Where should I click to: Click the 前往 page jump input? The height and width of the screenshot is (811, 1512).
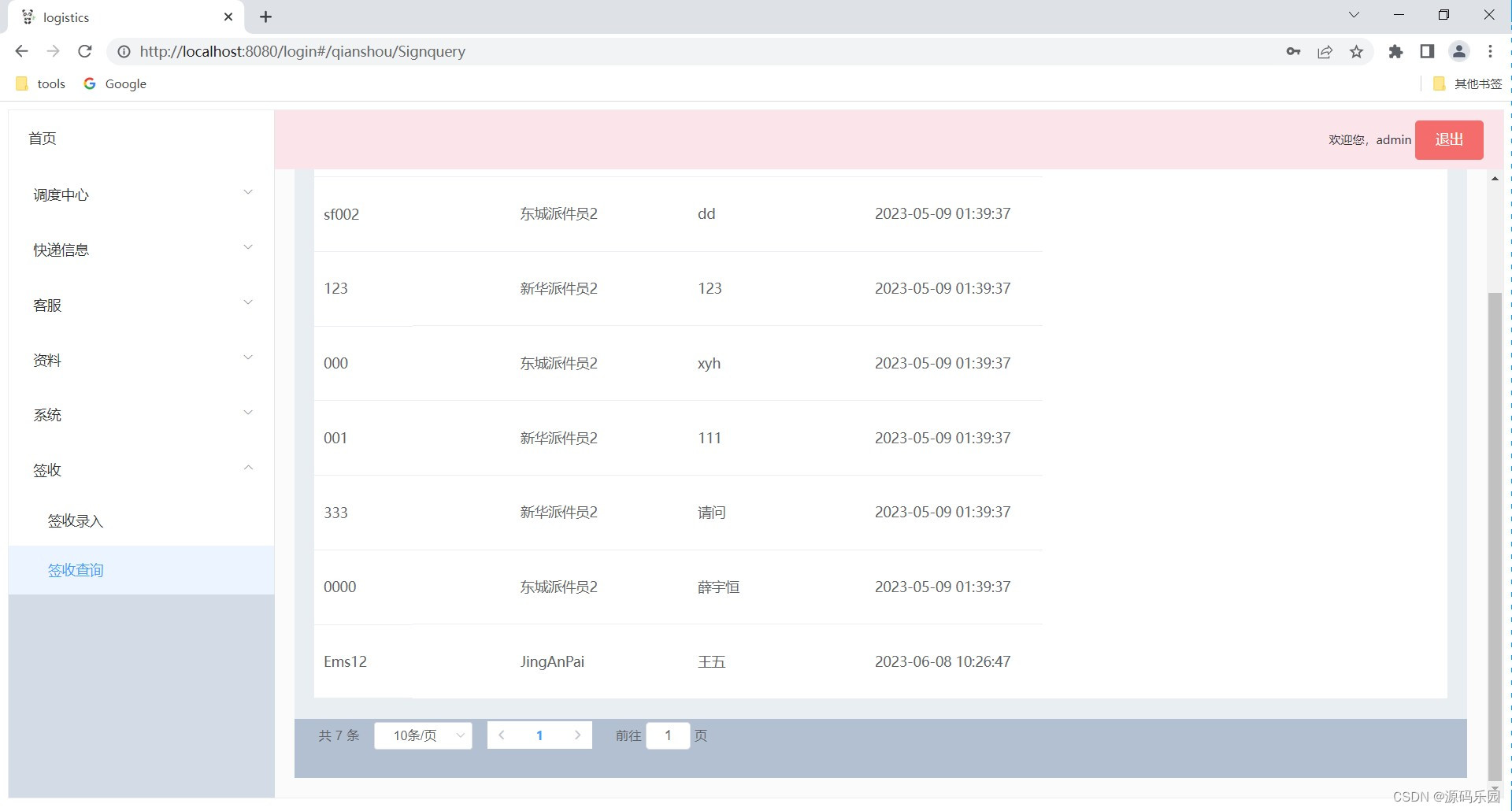(668, 735)
